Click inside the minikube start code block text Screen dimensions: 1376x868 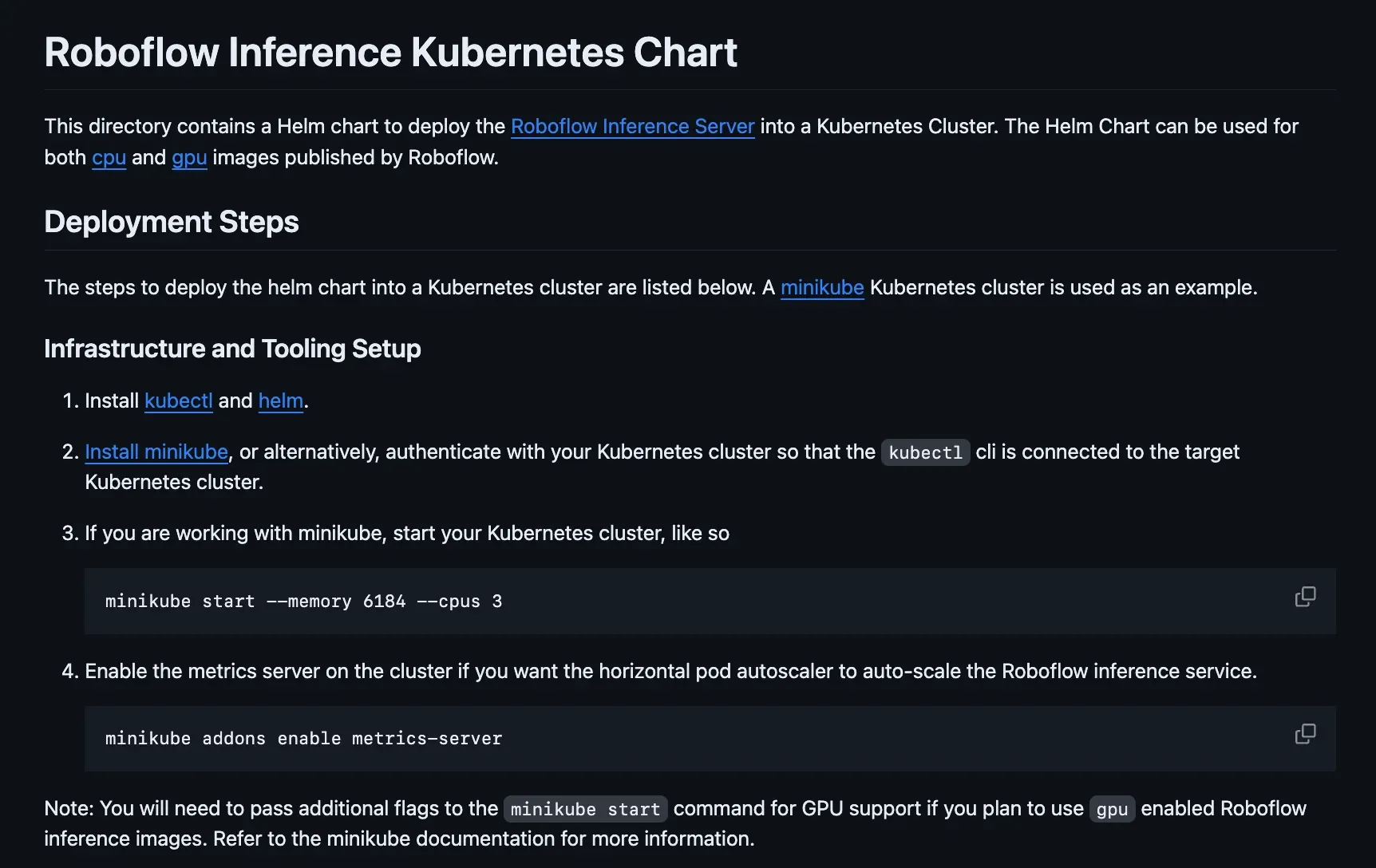(303, 602)
